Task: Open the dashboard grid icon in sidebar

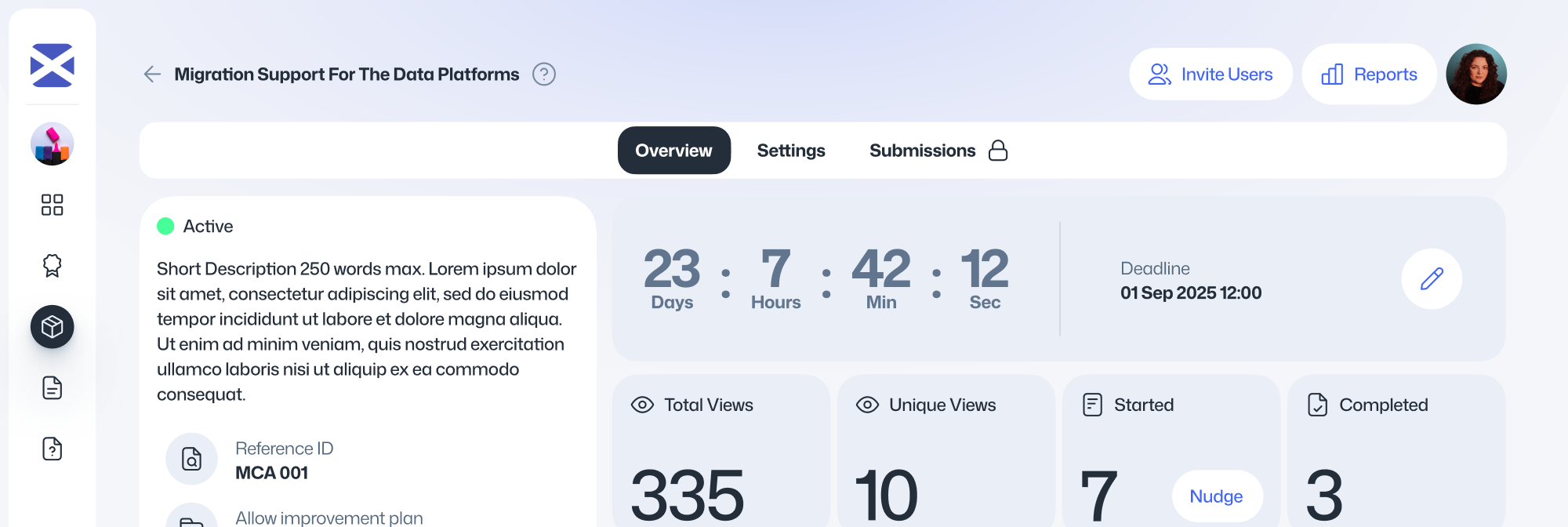Action: [52, 205]
